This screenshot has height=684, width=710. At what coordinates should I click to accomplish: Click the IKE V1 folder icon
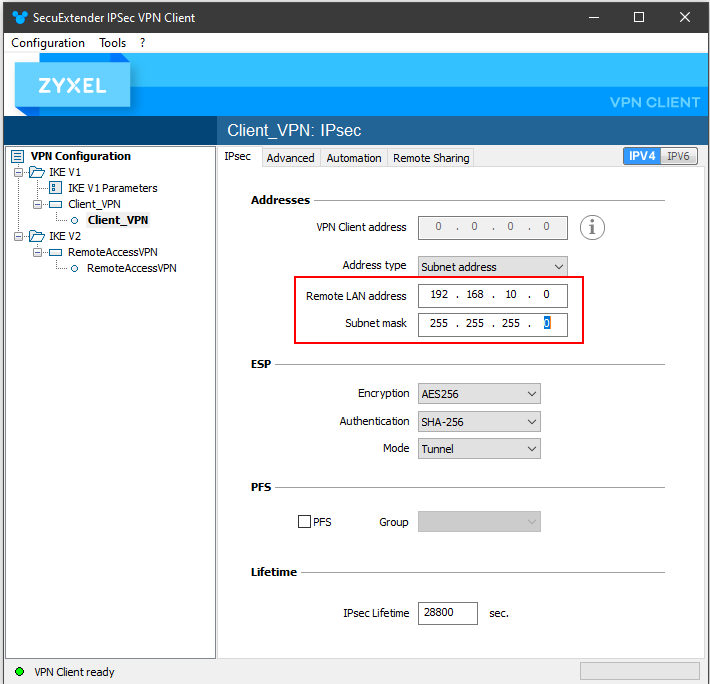[x=37, y=172]
